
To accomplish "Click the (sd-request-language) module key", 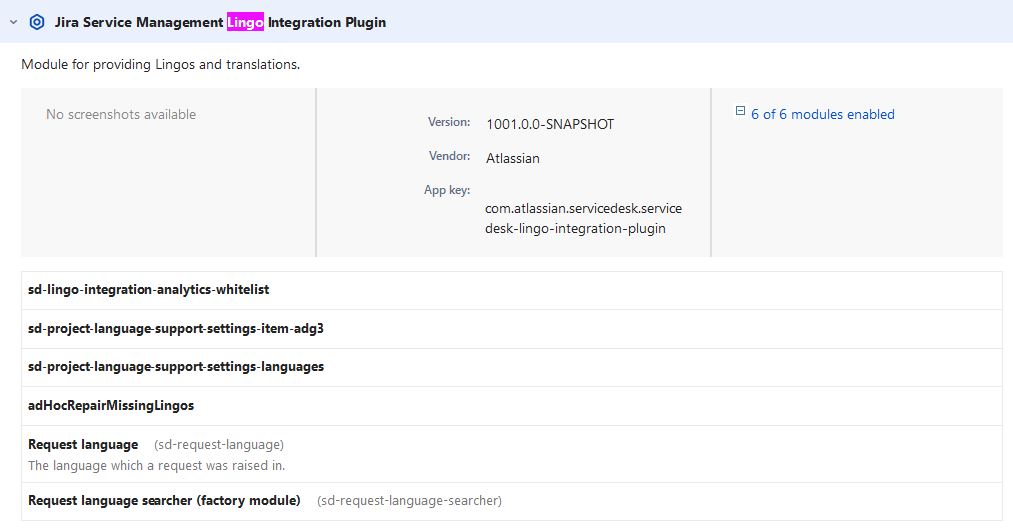I will (x=219, y=445).
